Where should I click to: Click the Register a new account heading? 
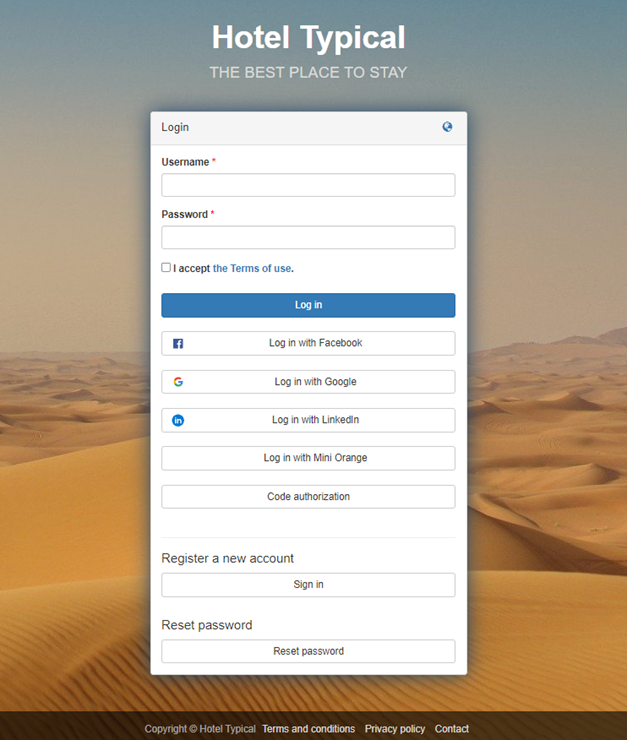[x=227, y=558]
